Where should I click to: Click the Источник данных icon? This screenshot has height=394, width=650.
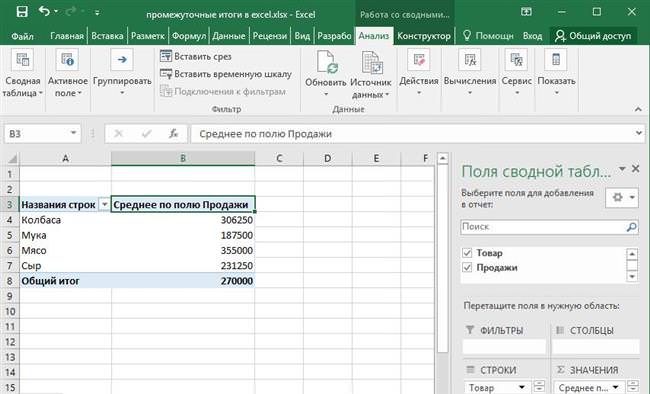tap(371, 62)
